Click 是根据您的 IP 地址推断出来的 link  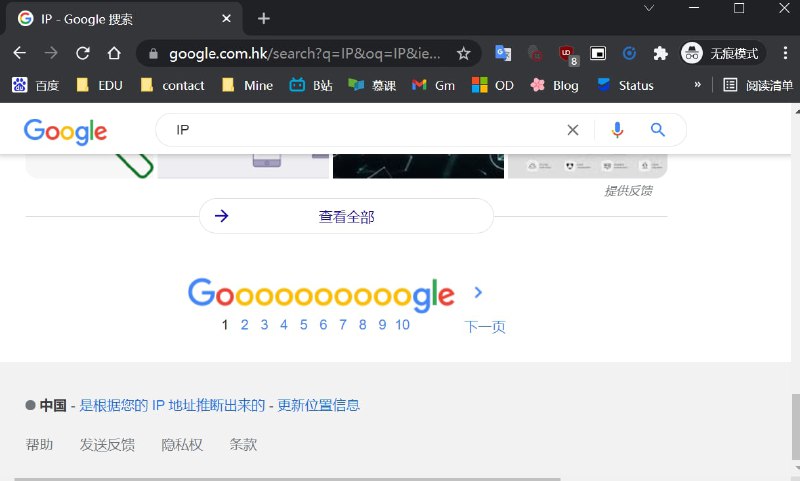pos(172,406)
